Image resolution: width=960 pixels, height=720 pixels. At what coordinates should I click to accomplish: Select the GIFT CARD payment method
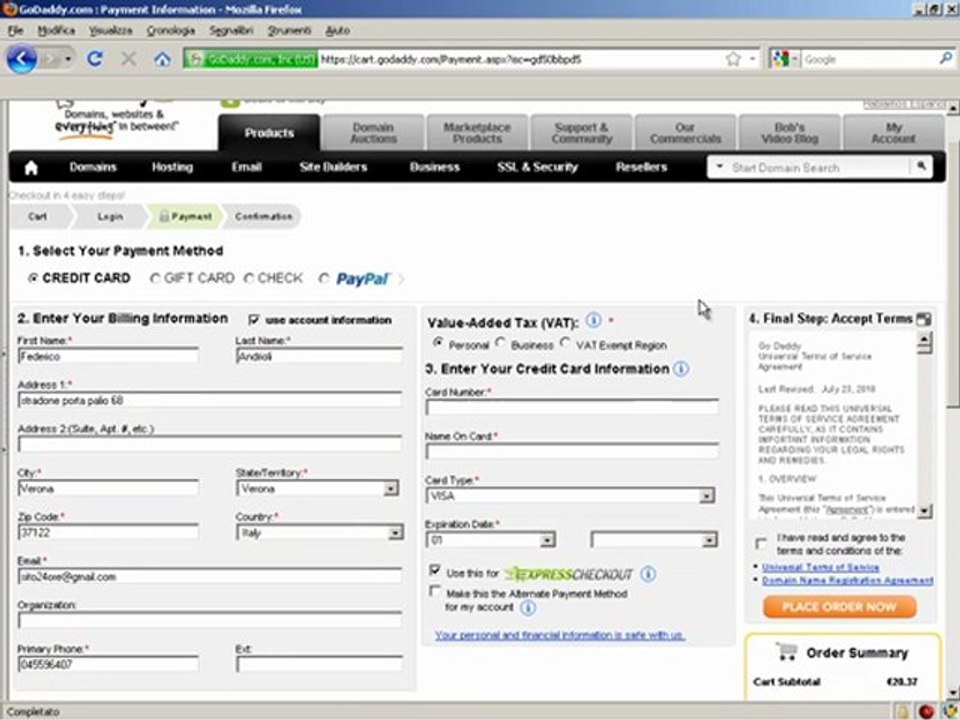click(x=155, y=278)
